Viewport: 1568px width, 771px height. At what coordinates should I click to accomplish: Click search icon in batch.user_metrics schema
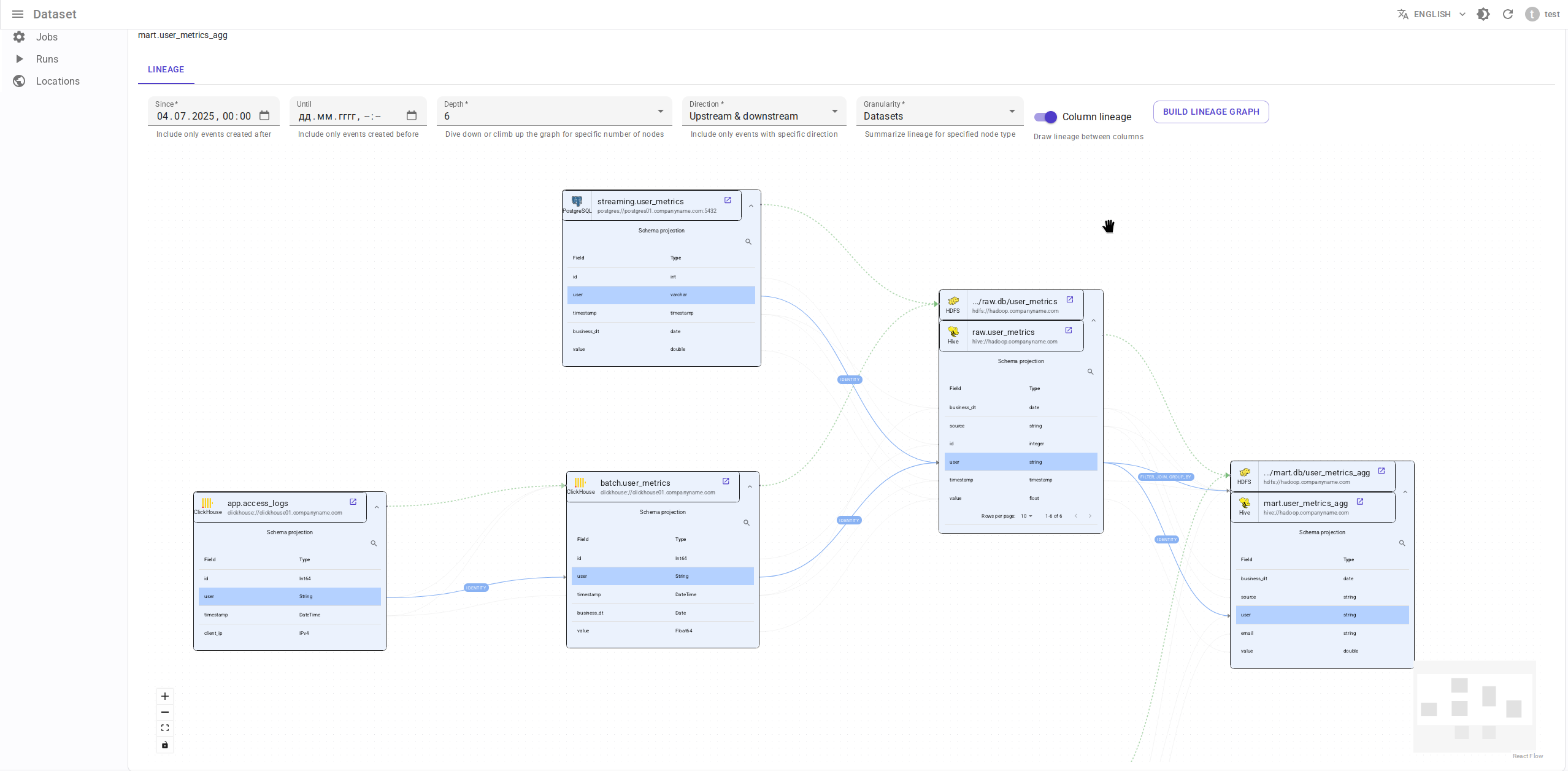(747, 523)
